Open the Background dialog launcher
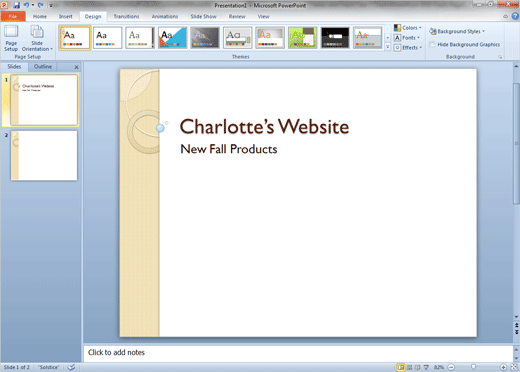This screenshot has width=520, height=372. point(500,57)
